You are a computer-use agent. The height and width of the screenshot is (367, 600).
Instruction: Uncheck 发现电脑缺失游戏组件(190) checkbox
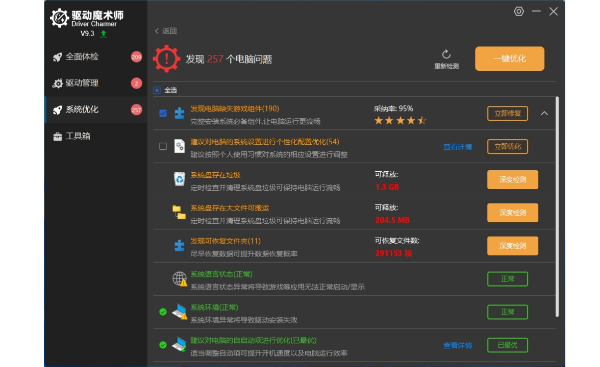(163, 113)
